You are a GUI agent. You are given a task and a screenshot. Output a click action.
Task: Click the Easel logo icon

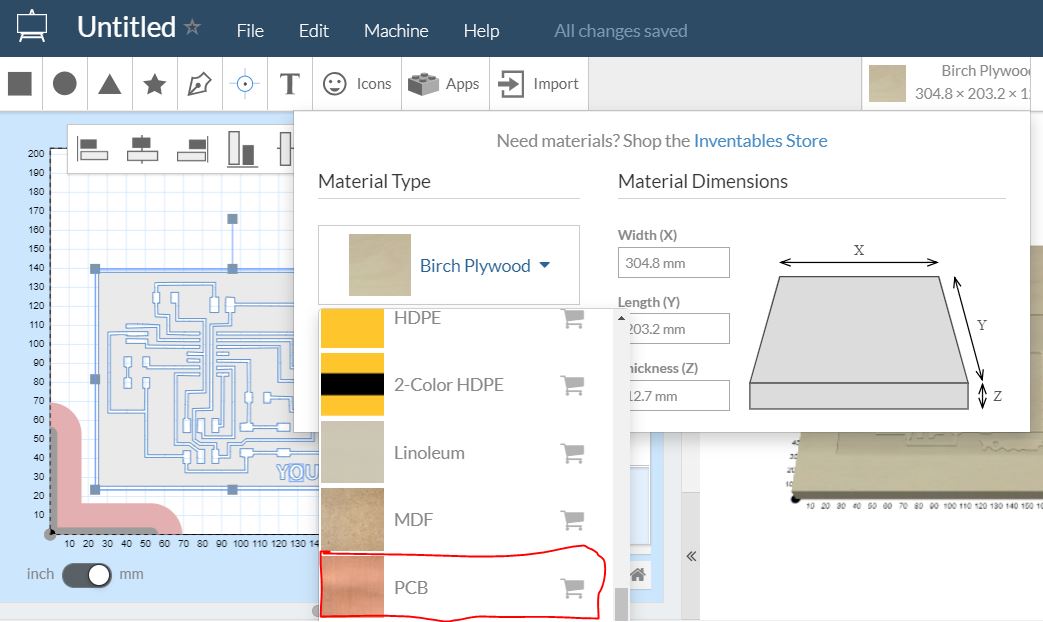point(31,27)
